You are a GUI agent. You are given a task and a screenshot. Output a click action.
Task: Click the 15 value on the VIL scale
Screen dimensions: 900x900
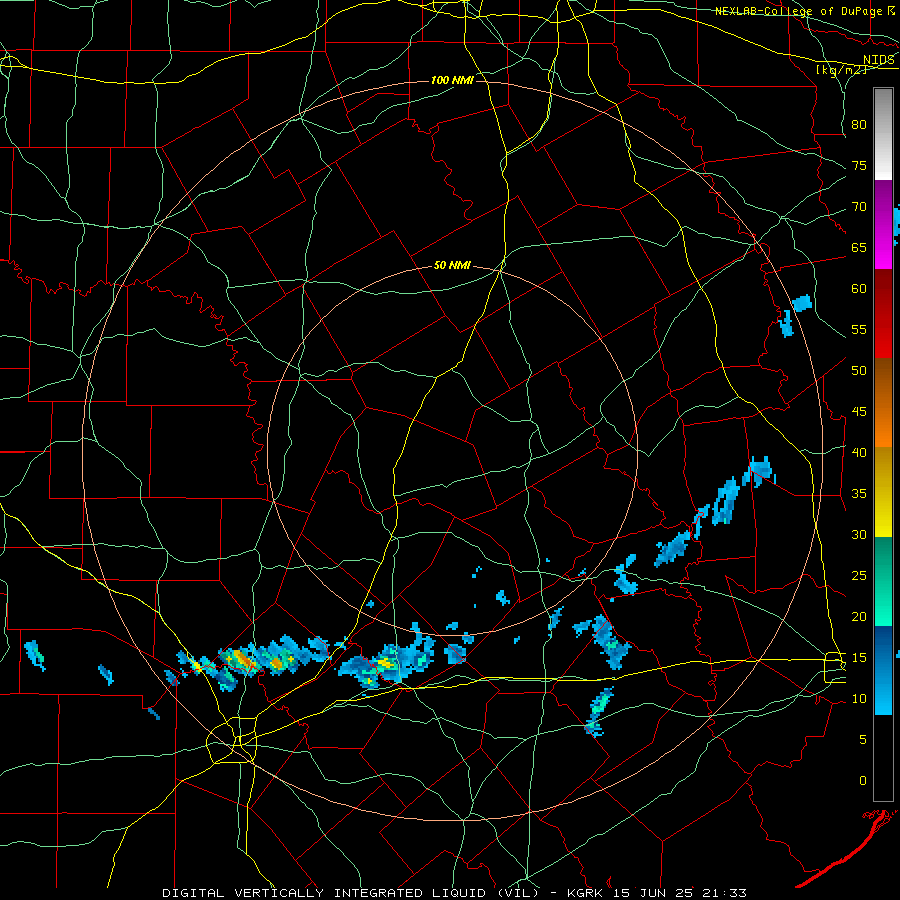click(x=859, y=658)
